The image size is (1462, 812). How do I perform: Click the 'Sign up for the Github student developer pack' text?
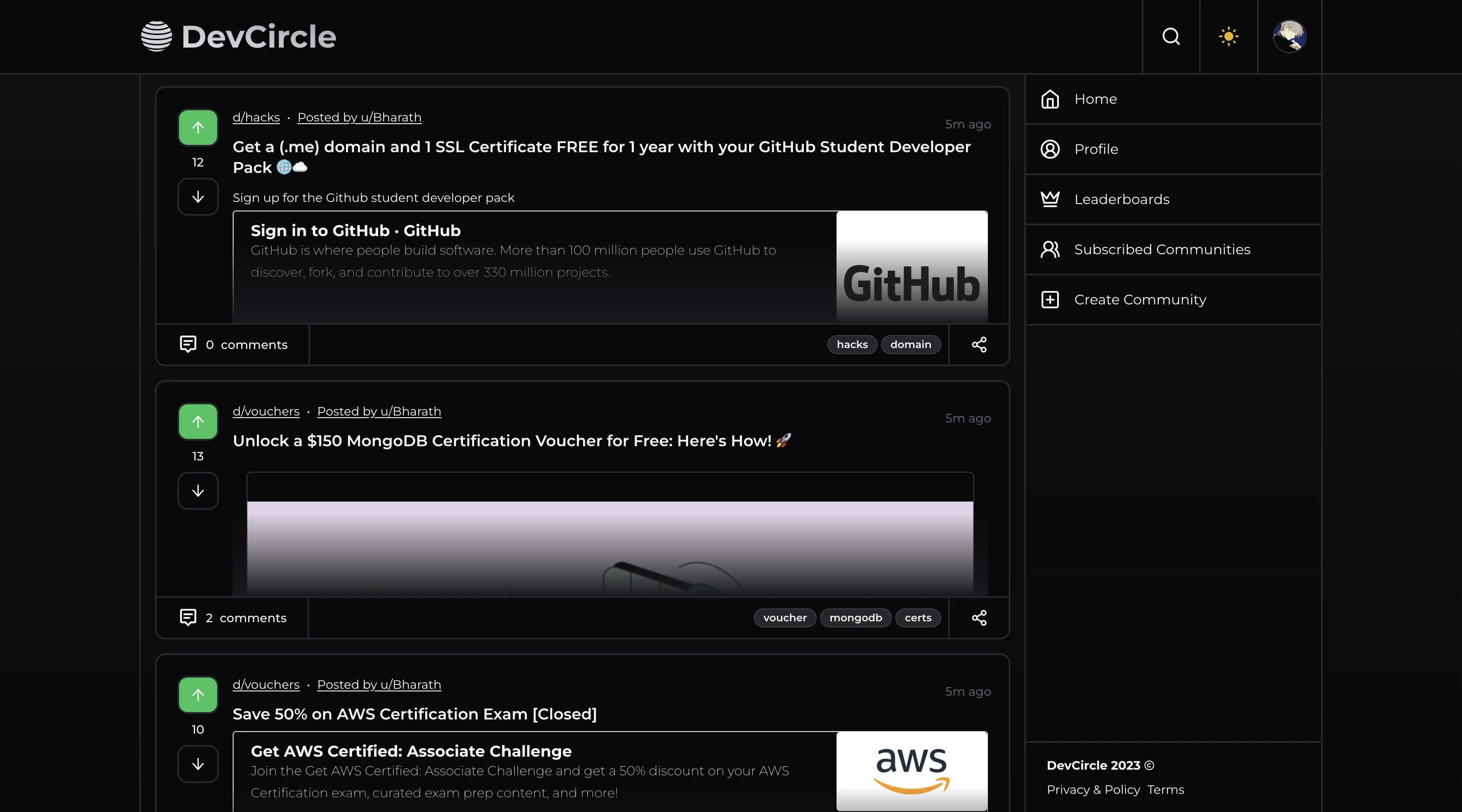(x=373, y=198)
